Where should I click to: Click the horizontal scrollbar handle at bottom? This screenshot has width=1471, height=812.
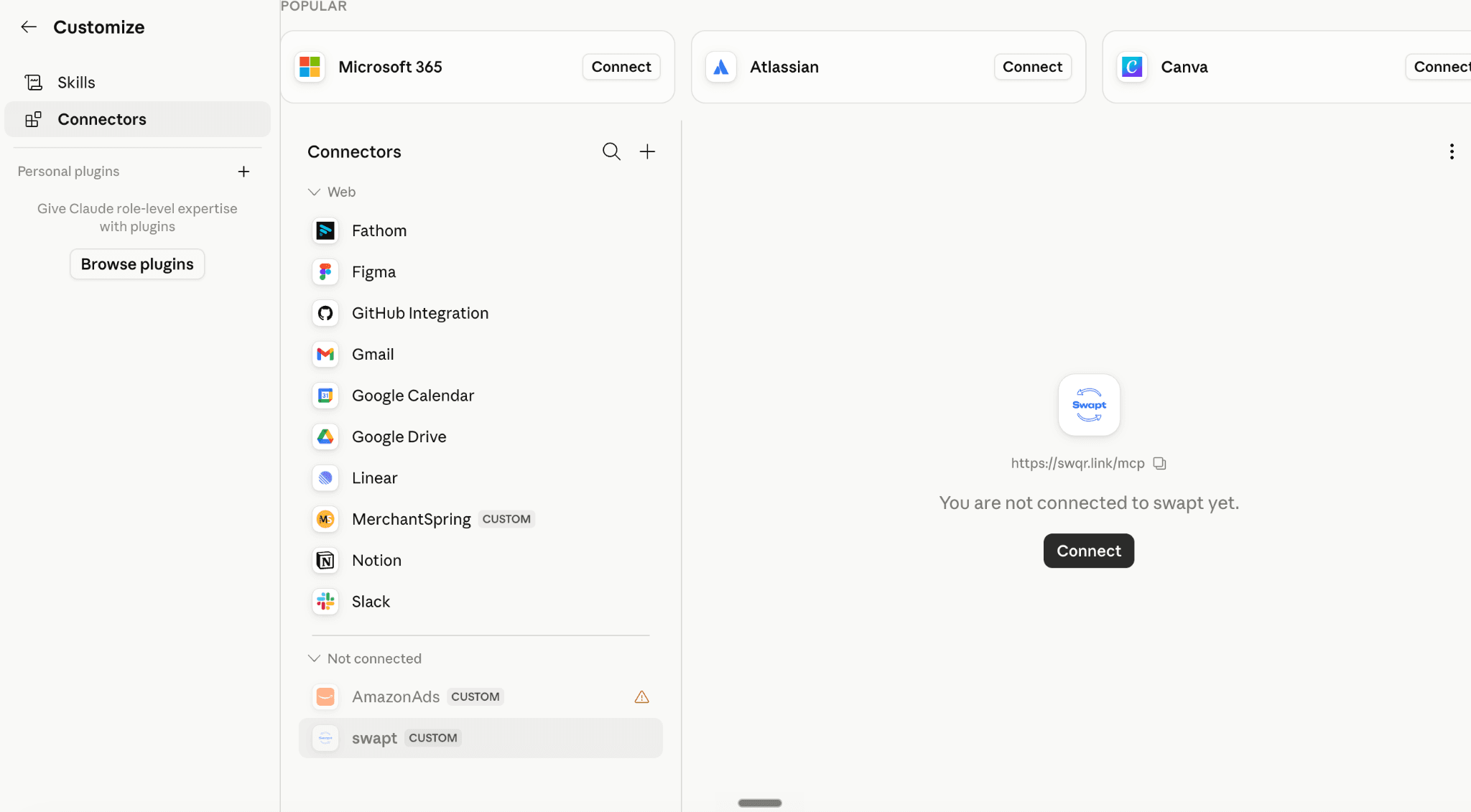pos(759,803)
